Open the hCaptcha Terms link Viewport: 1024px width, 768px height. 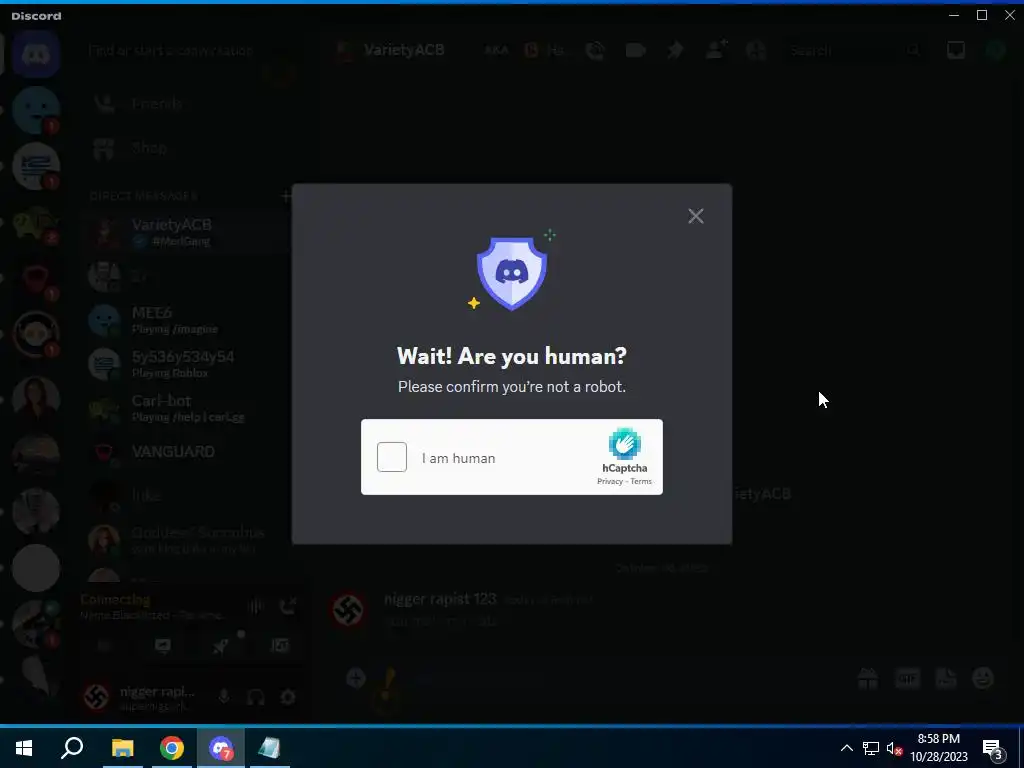(x=641, y=481)
